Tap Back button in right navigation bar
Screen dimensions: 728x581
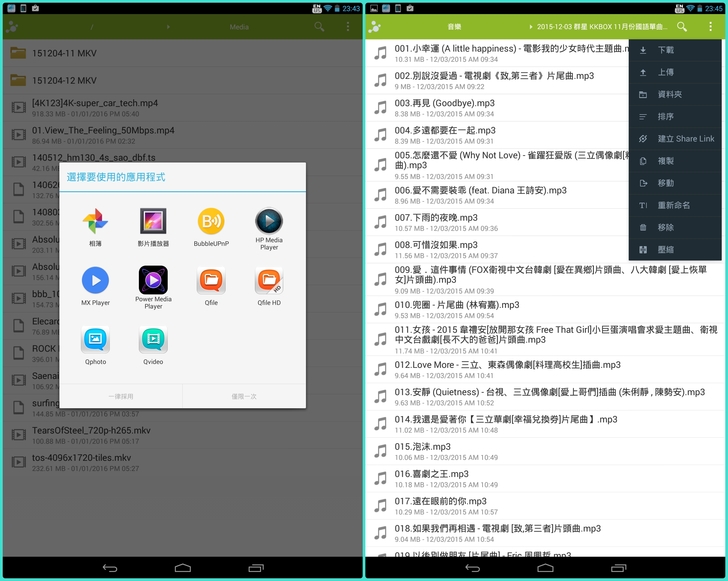tap(473, 568)
